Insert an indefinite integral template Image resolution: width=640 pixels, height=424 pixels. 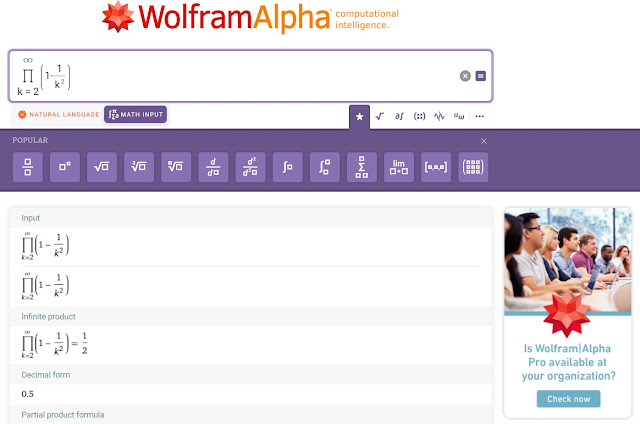point(287,167)
